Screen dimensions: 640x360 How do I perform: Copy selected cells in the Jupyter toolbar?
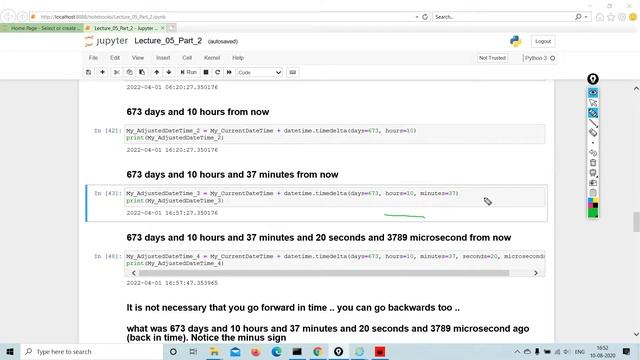pyautogui.click(x=129, y=72)
